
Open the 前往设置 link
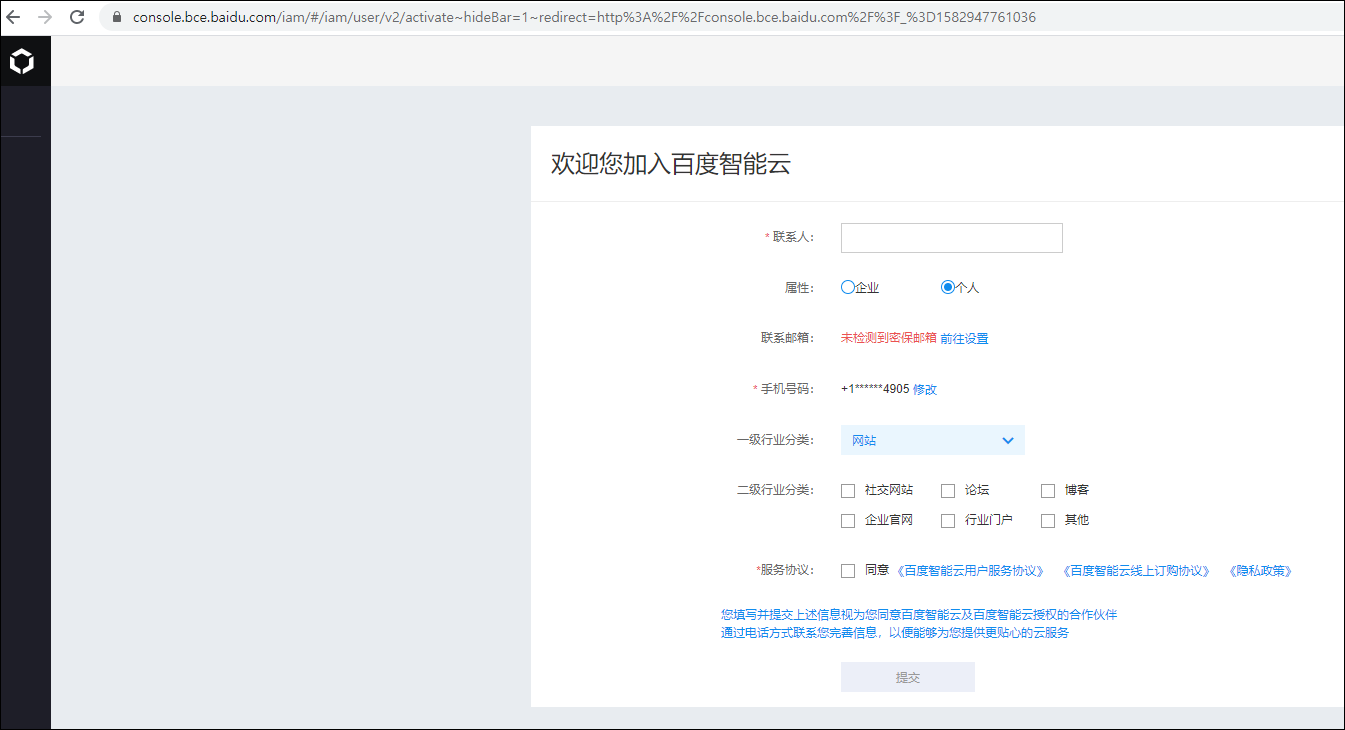pos(964,338)
